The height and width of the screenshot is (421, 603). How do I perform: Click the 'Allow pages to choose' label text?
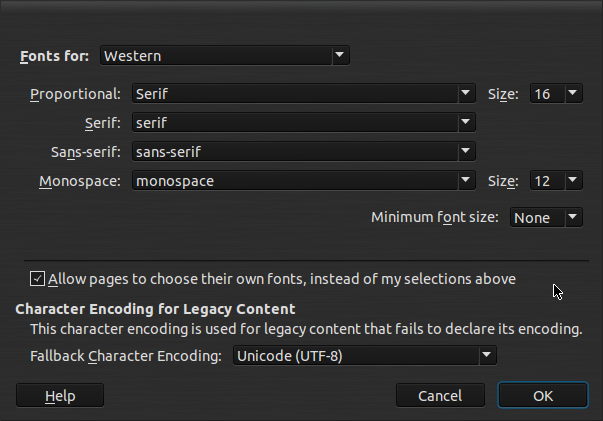(x=282, y=279)
